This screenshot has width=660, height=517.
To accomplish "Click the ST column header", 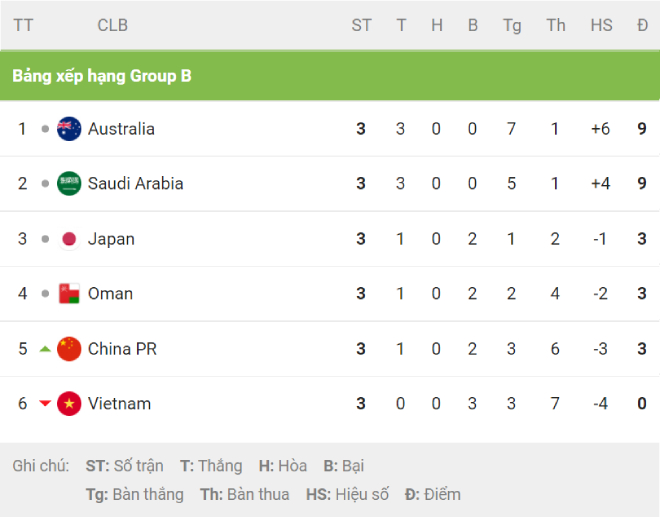I will 362,25.
